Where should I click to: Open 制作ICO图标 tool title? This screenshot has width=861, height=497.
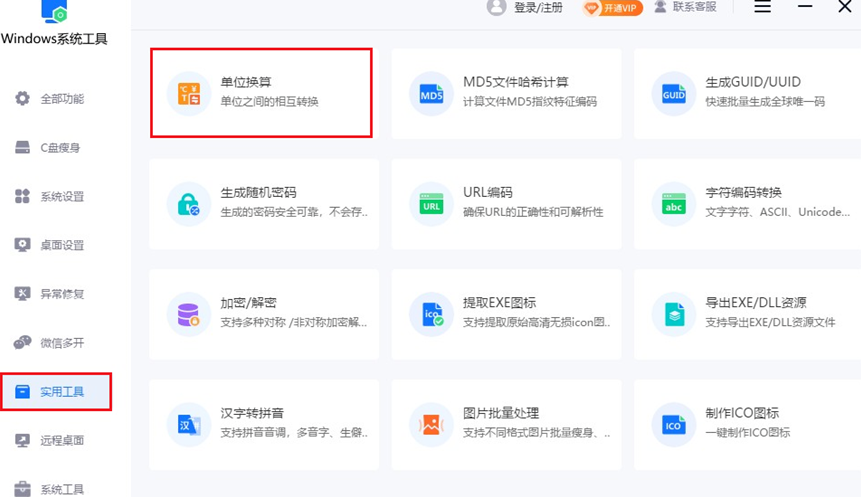coord(742,413)
